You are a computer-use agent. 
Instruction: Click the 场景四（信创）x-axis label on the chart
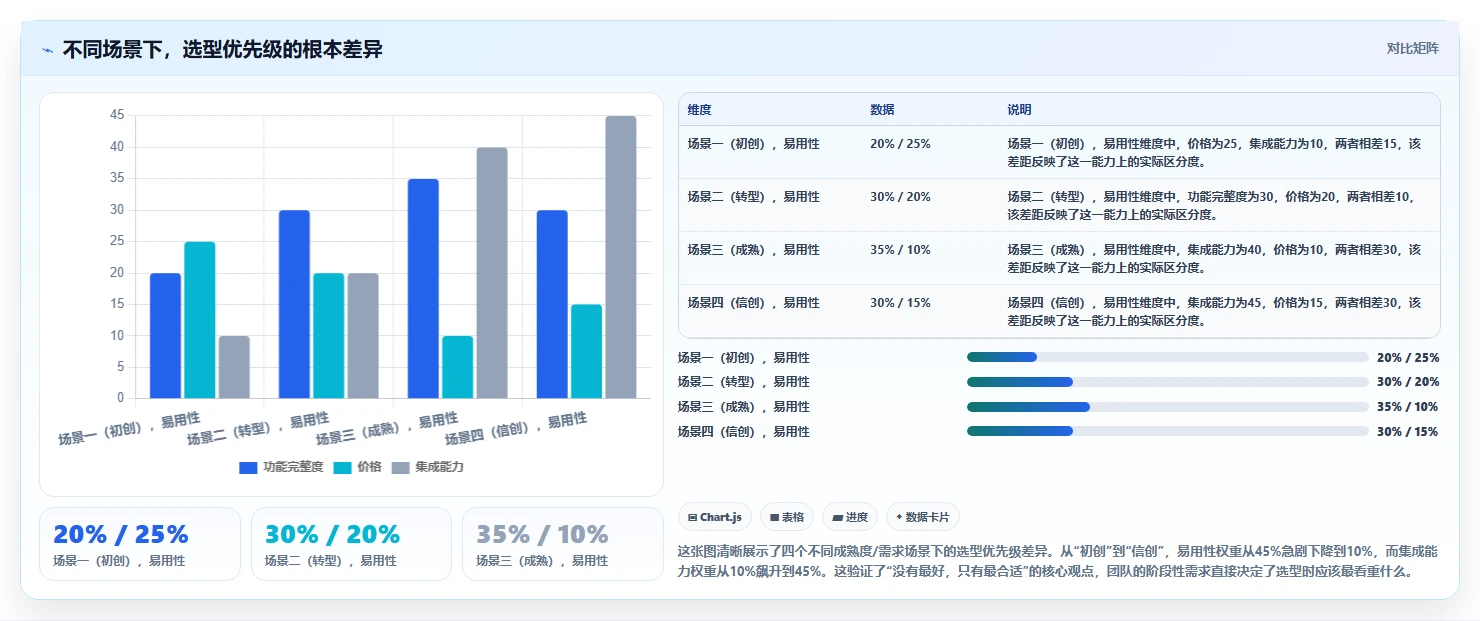point(516,428)
